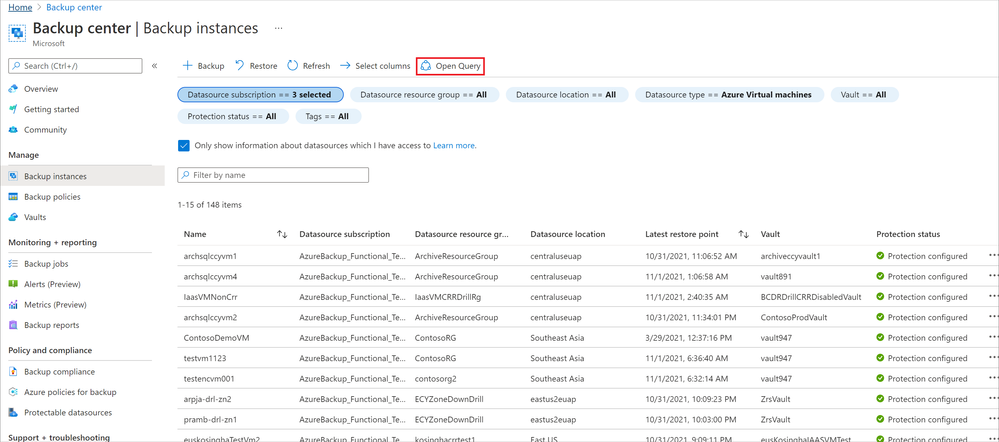Click the Overview cloud icon
Screen dimensions: 999x442
[x=13, y=89]
